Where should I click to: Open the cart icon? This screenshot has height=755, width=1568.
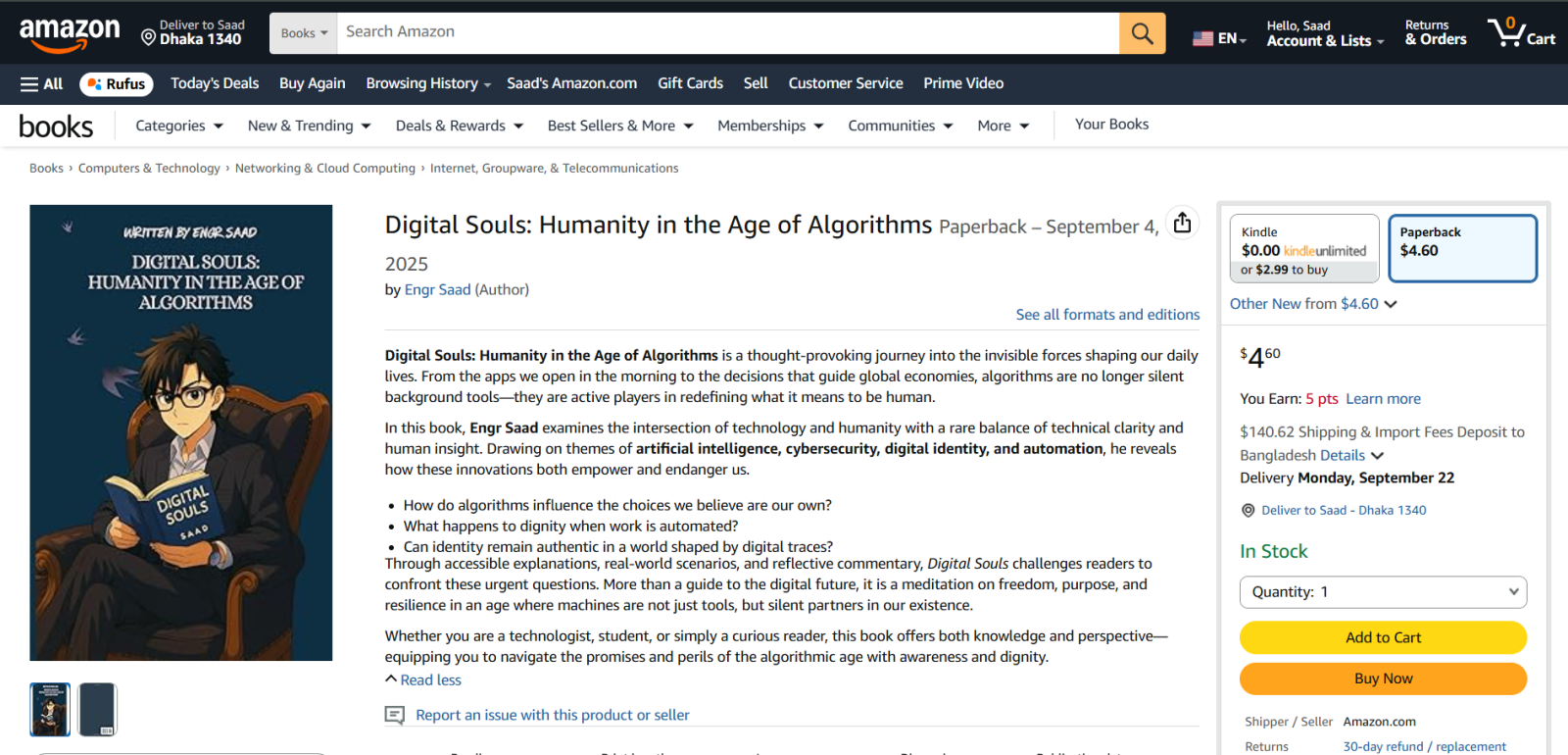click(1520, 32)
